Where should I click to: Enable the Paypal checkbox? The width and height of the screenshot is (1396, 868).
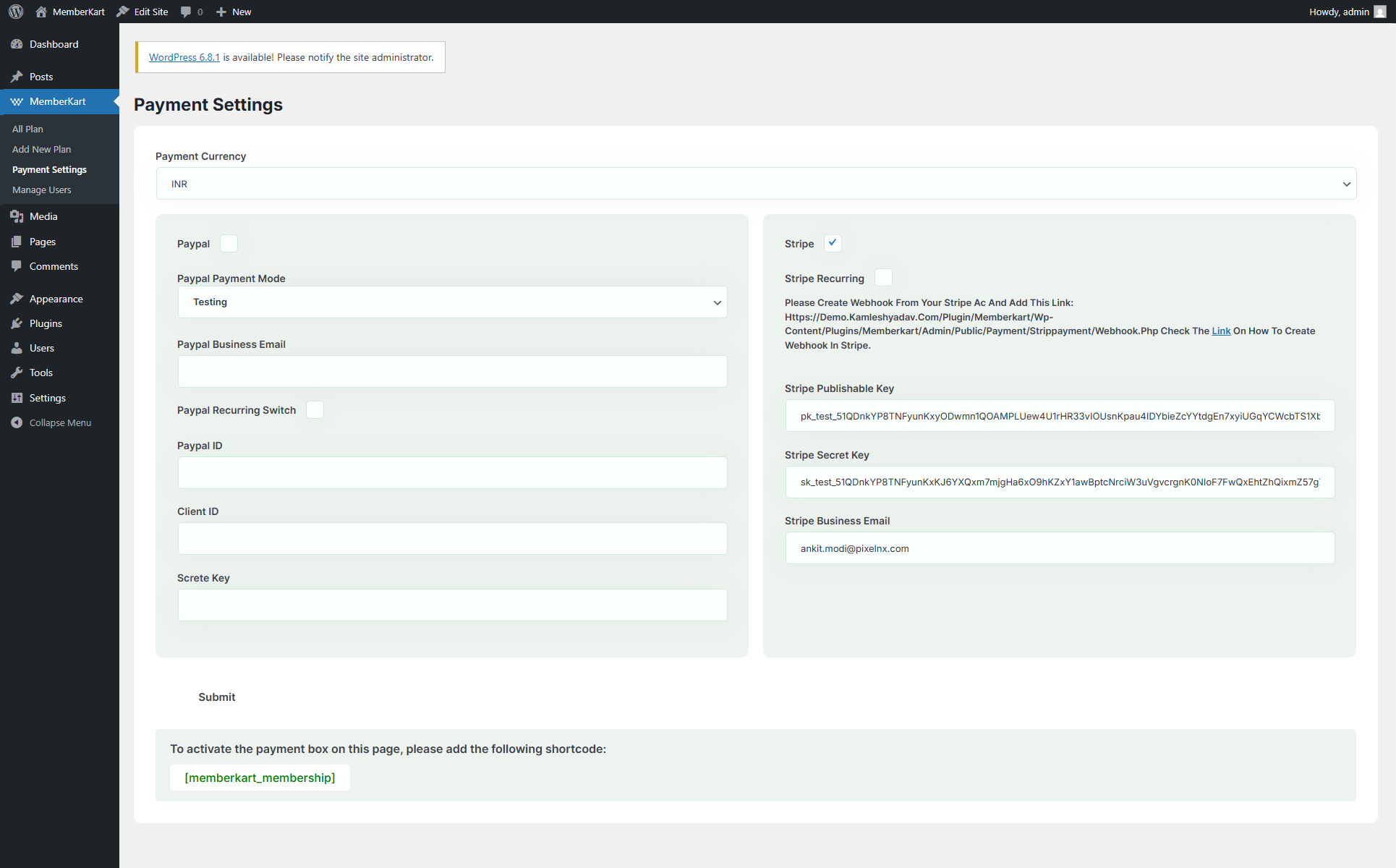click(229, 244)
